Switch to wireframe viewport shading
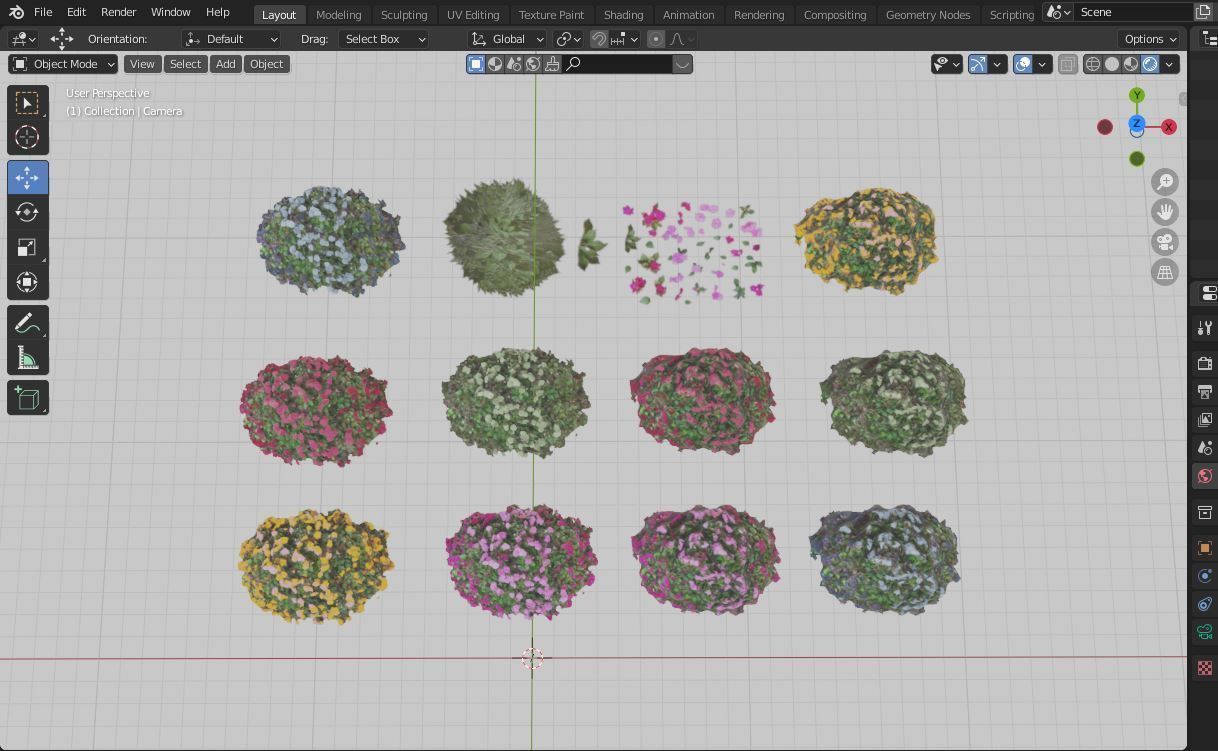Screen dimensions: 1218x751 (x=1093, y=64)
